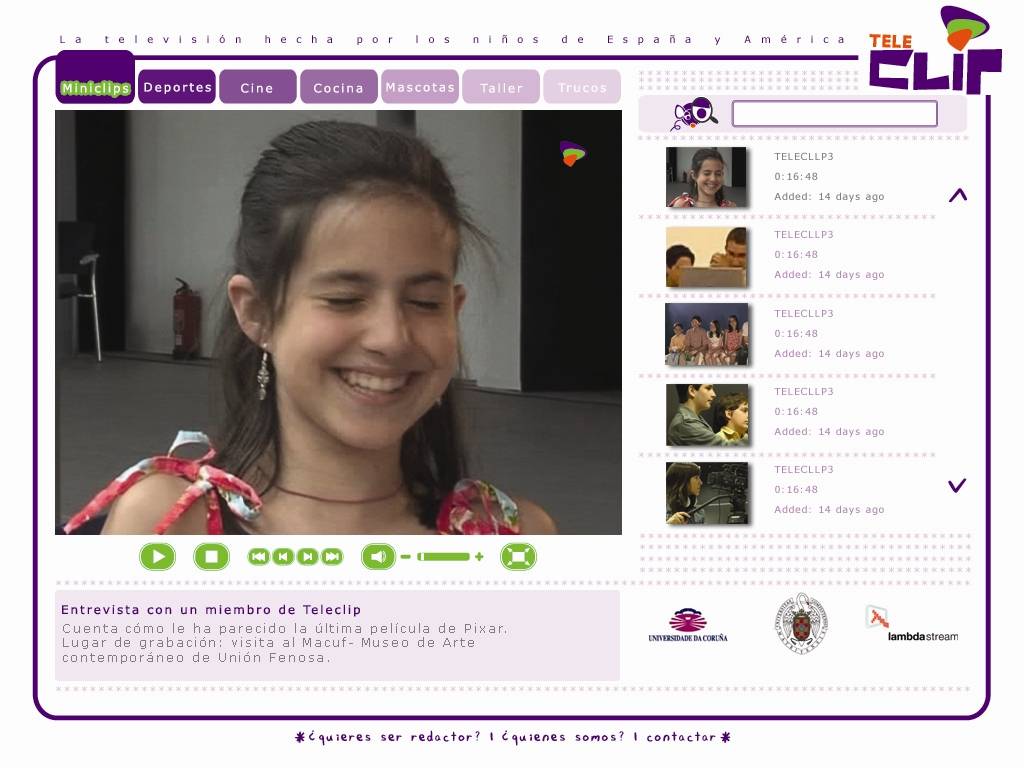Lower volume with the minus sign
This screenshot has height=768, width=1024.
406,557
